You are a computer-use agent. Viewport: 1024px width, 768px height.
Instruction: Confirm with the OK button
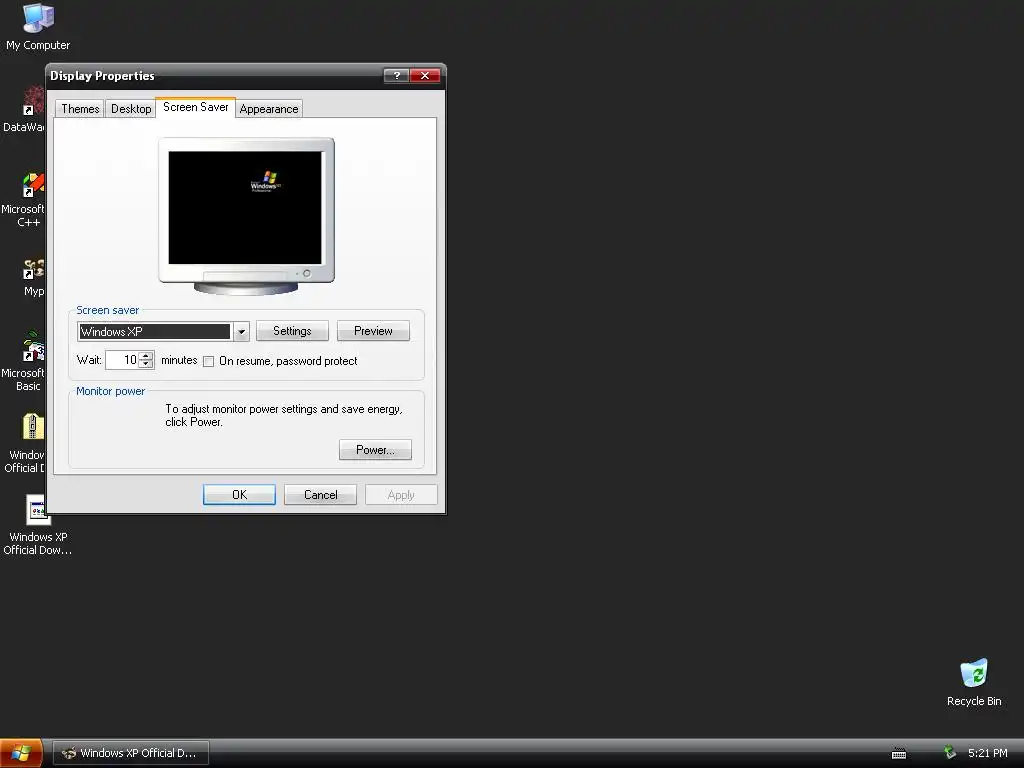[x=239, y=495]
